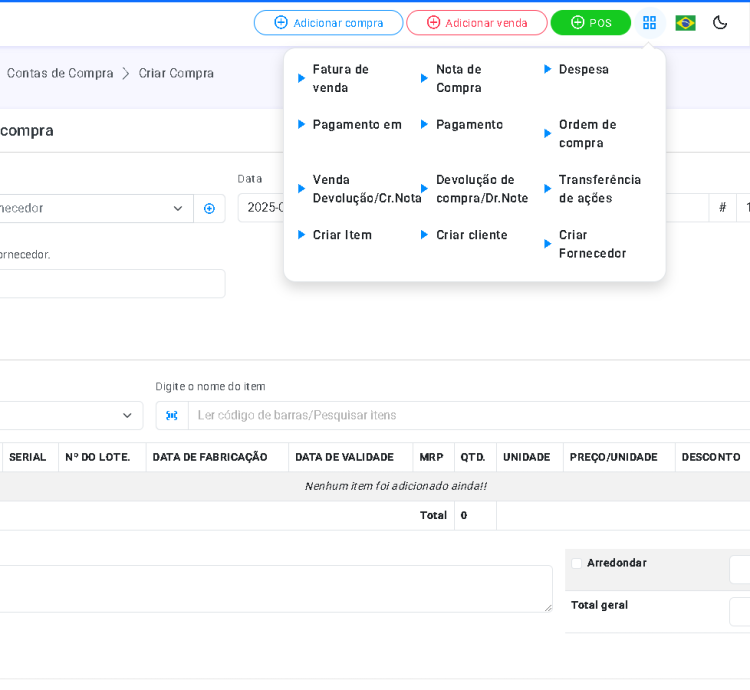Click Adicionar venda button
Image resolution: width=750 pixels, height=690 pixels.
tap(476, 23)
